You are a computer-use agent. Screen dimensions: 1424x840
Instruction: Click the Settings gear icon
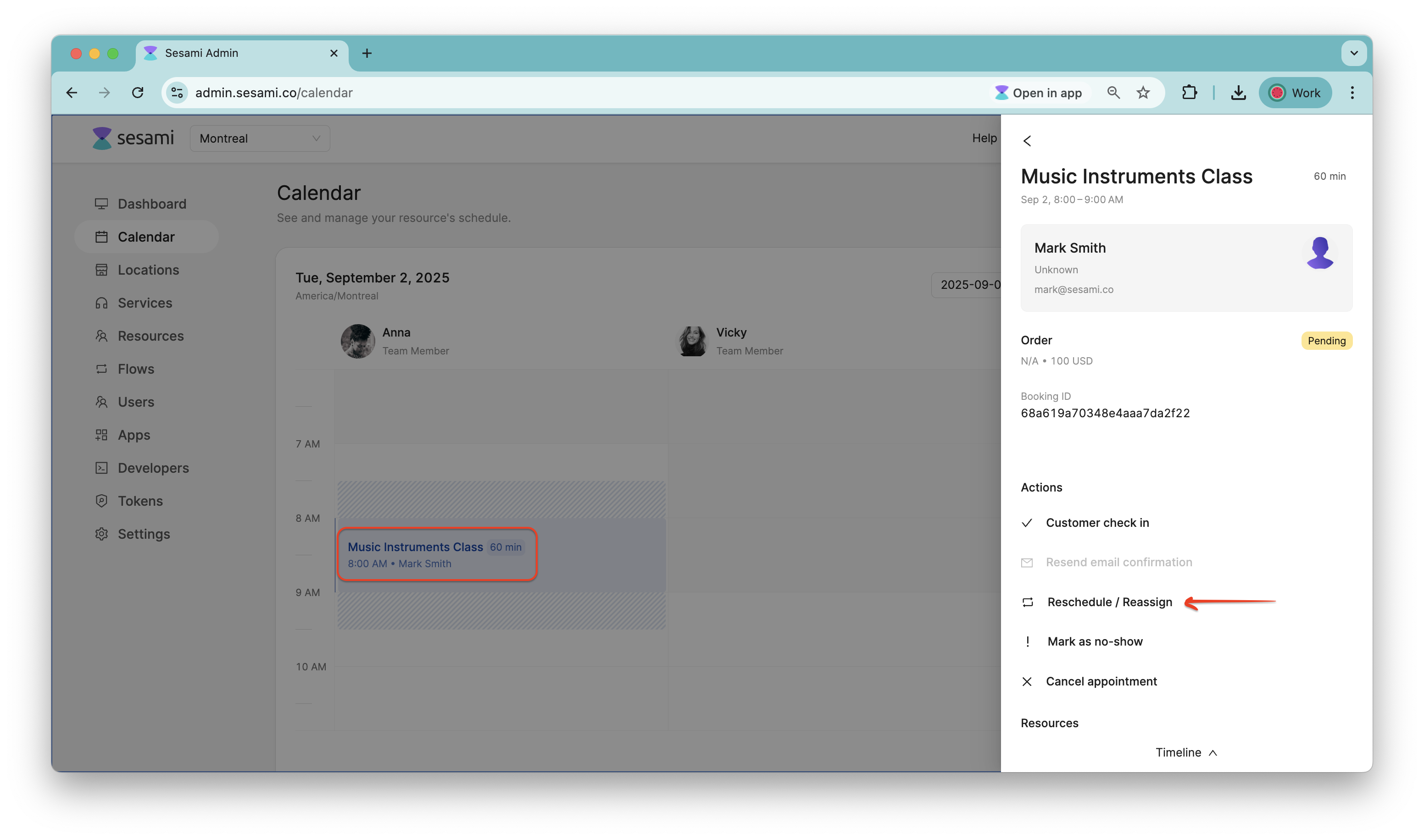tap(102, 534)
